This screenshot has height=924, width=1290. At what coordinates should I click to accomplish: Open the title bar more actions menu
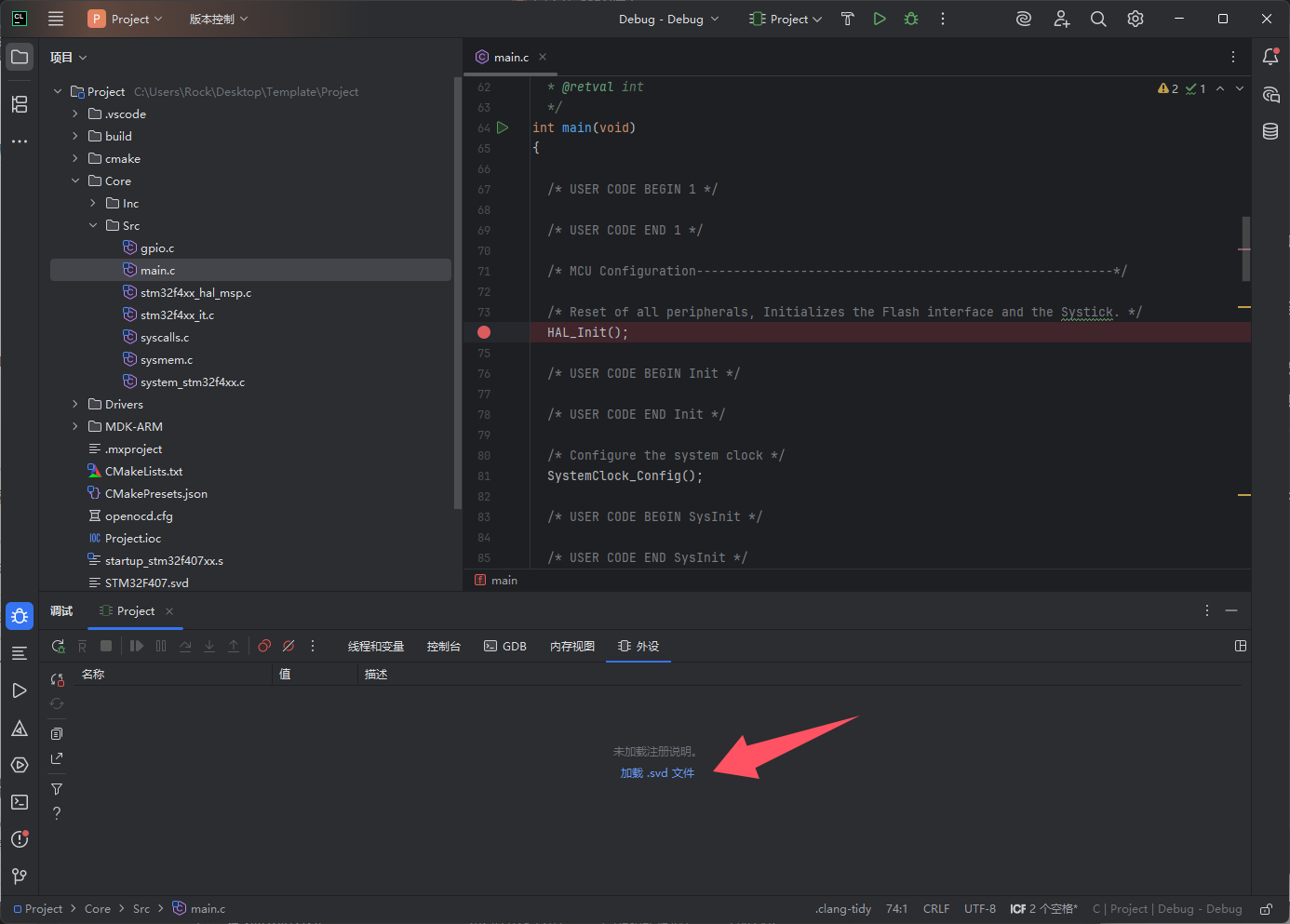click(943, 19)
